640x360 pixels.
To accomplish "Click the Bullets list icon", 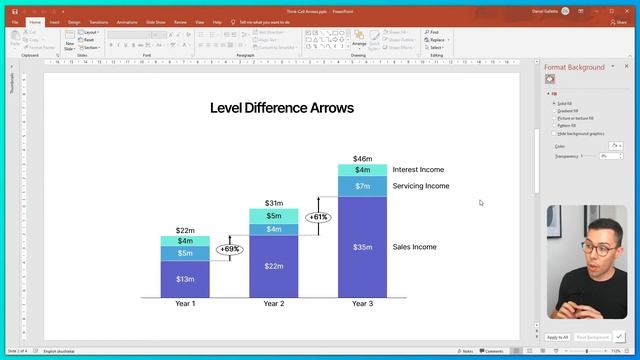I will 201,35.
